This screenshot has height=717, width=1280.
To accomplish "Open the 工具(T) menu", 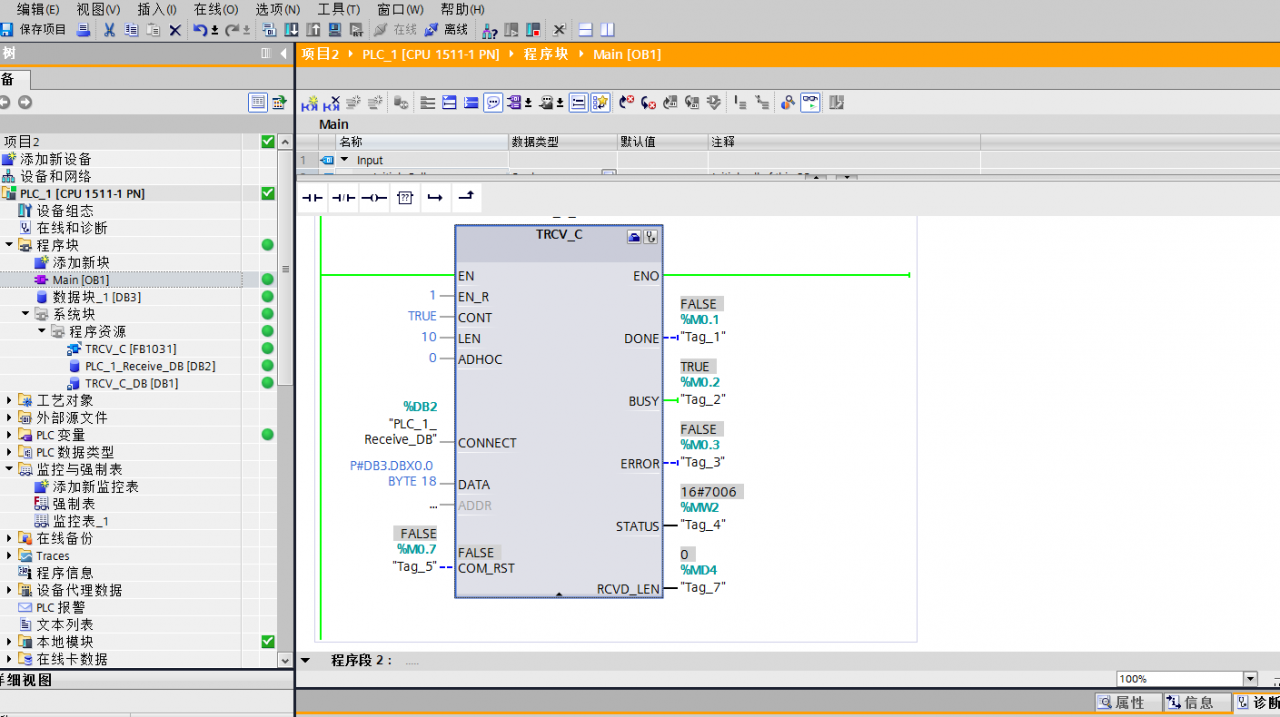I will tap(339, 9).
